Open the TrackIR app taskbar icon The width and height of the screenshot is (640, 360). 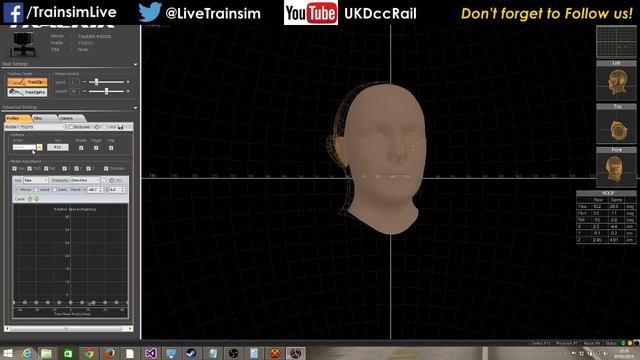point(295,353)
